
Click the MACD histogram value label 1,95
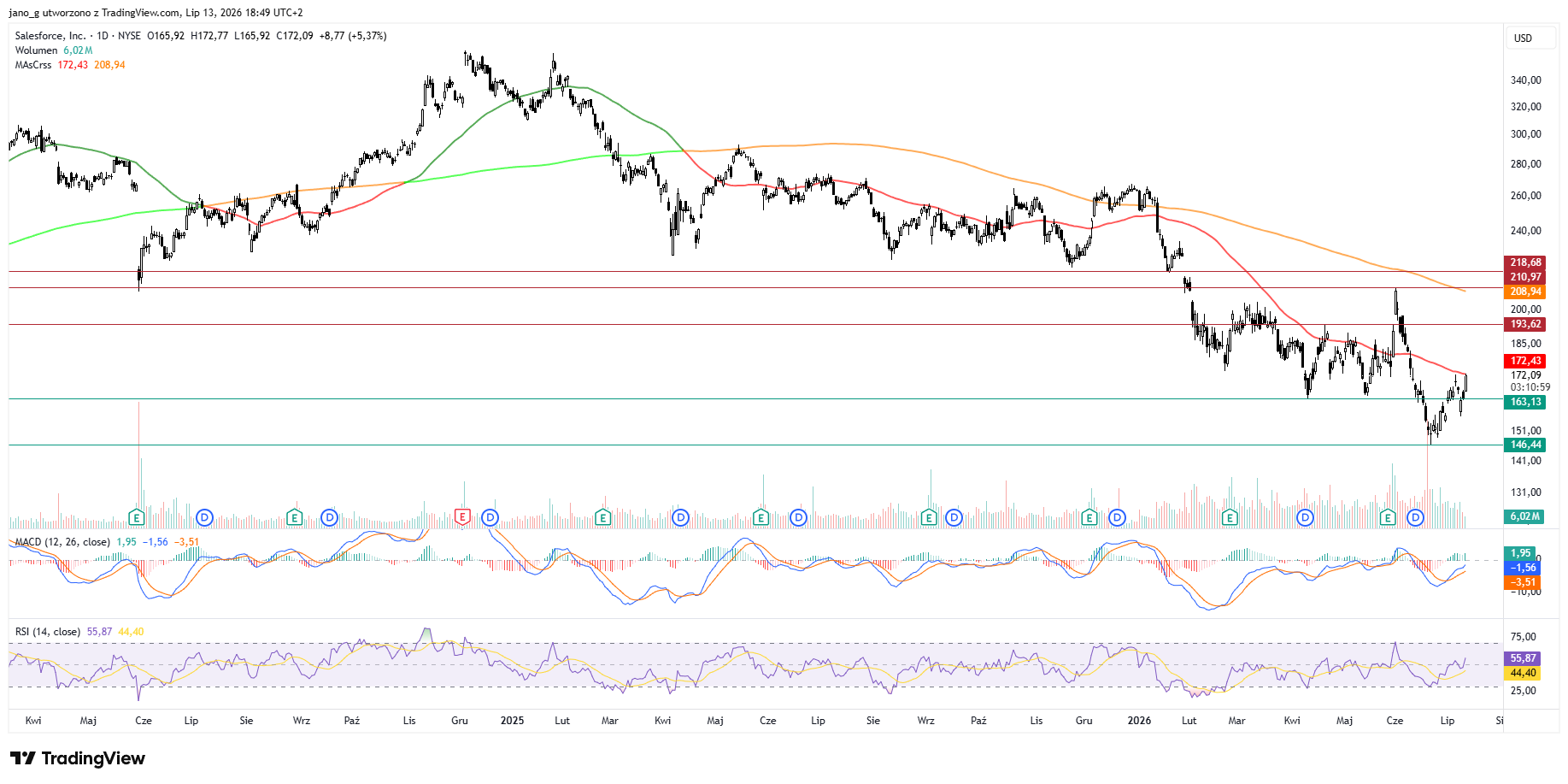1521,553
